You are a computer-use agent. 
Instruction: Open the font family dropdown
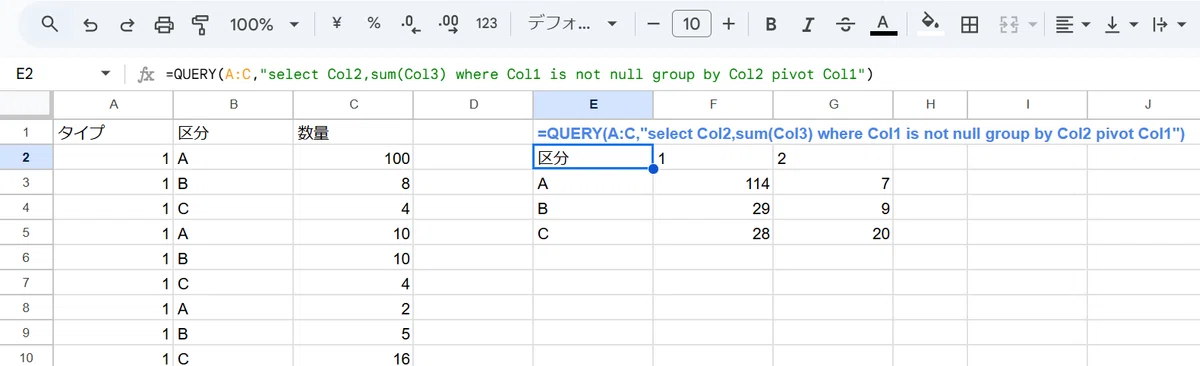tap(573, 24)
